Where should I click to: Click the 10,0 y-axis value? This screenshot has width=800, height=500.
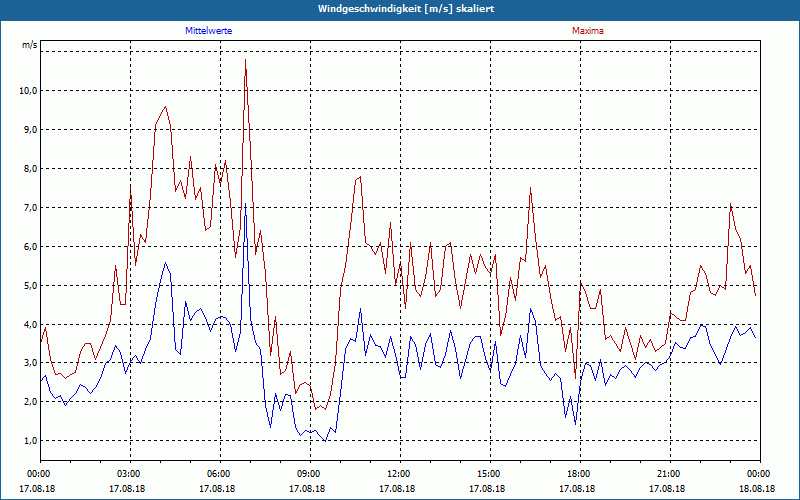coord(27,91)
